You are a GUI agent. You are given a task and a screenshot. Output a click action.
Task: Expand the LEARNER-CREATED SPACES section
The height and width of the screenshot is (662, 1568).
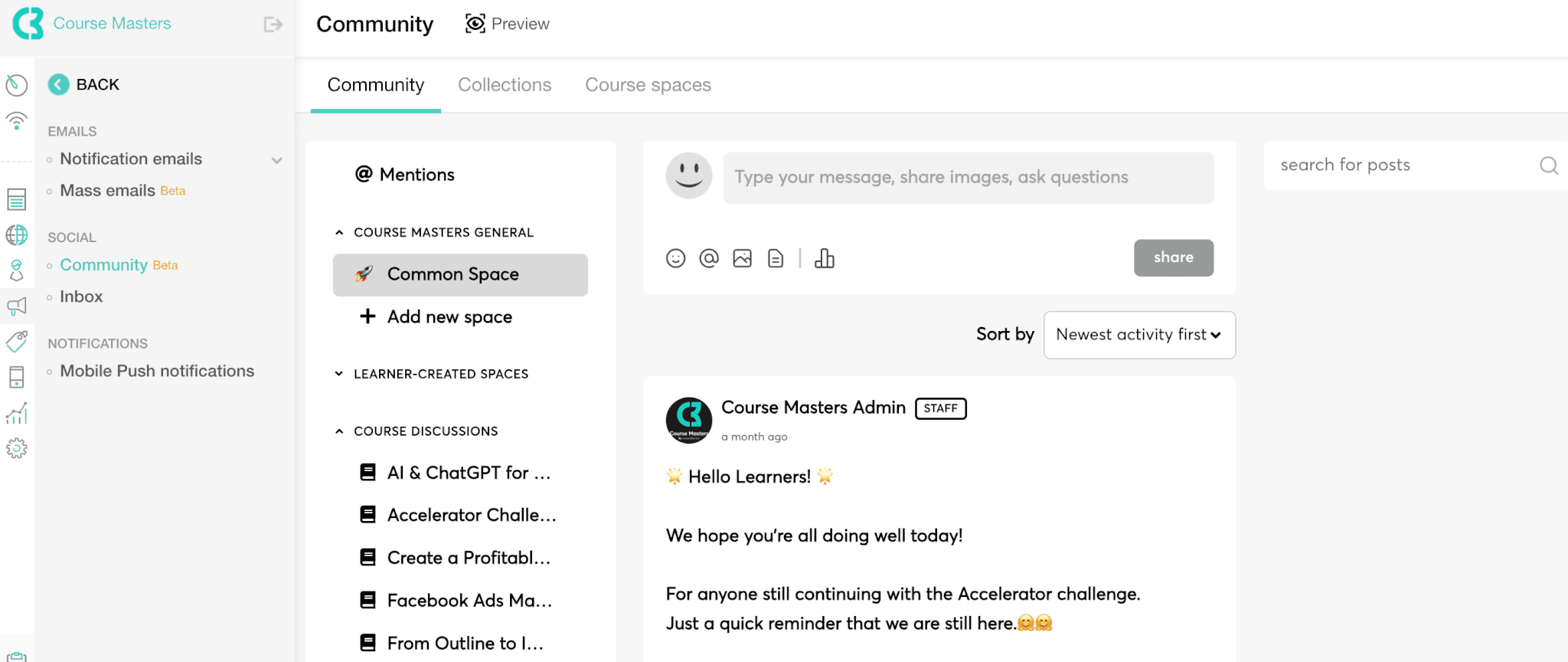pyautogui.click(x=339, y=374)
